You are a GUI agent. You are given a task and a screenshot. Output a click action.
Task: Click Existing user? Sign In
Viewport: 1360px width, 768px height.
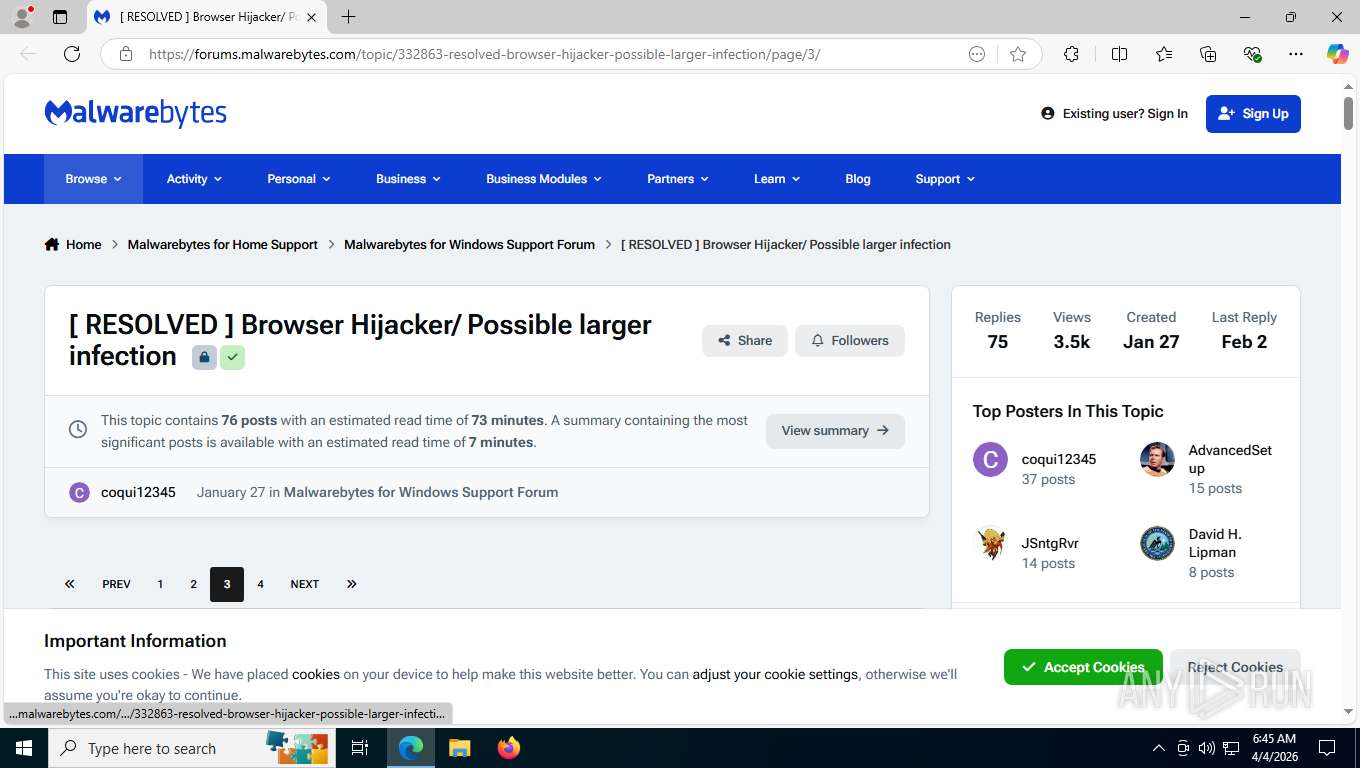(1114, 114)
